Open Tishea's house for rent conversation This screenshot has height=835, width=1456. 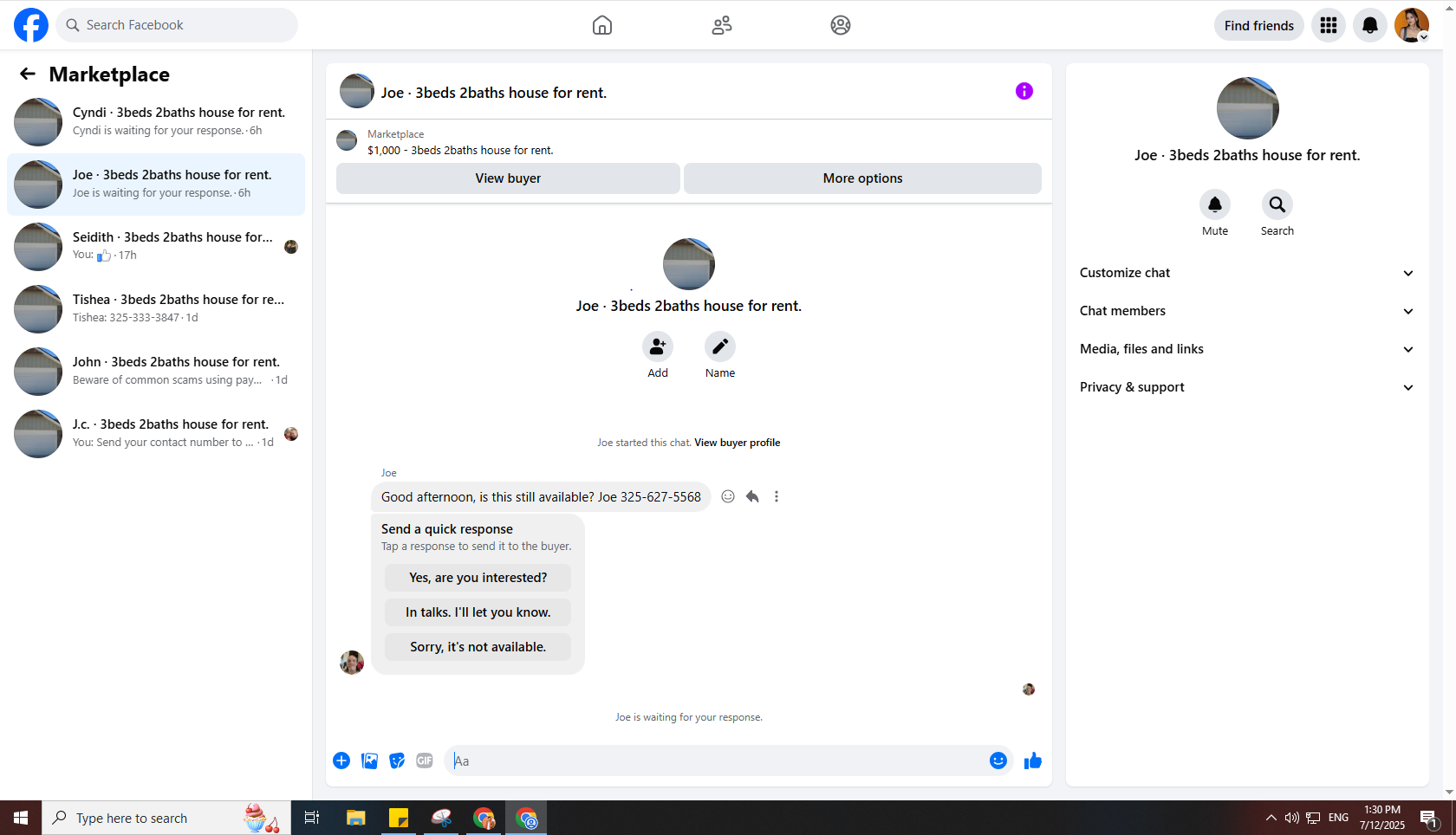pyautogui.click(x=156, y=309)
